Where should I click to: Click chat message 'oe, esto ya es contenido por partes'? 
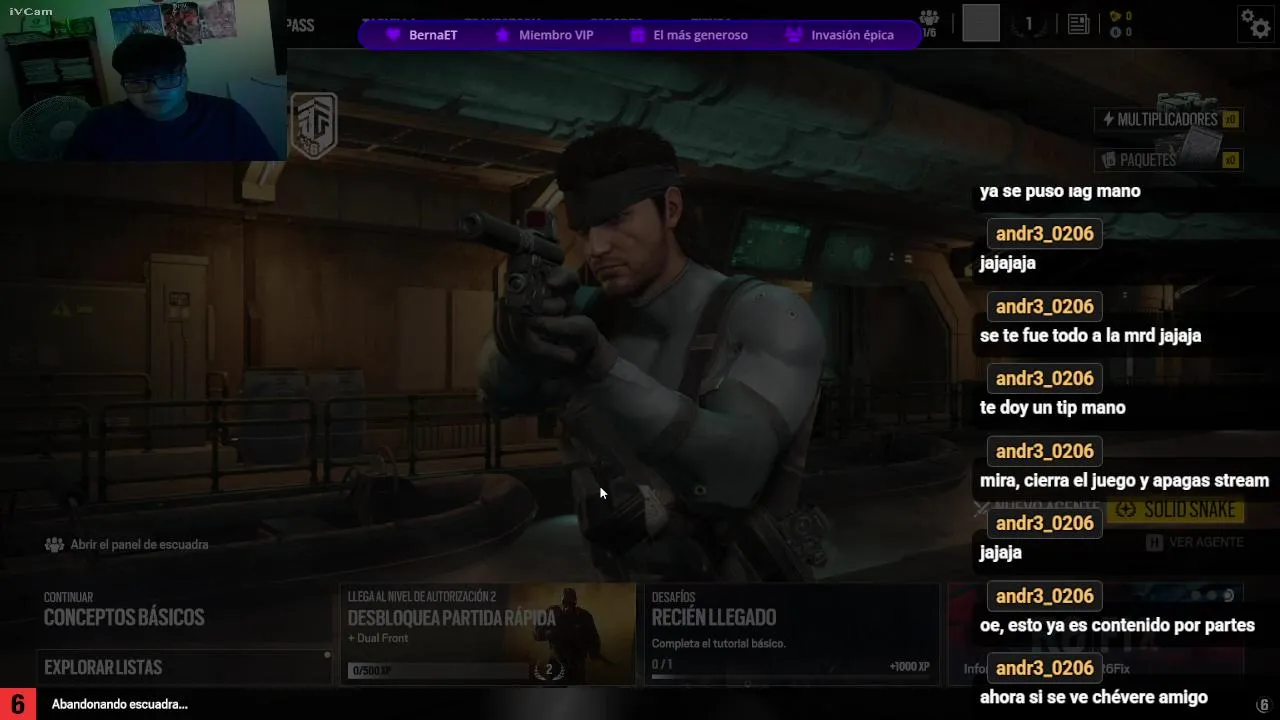[x=1117, y=625]
